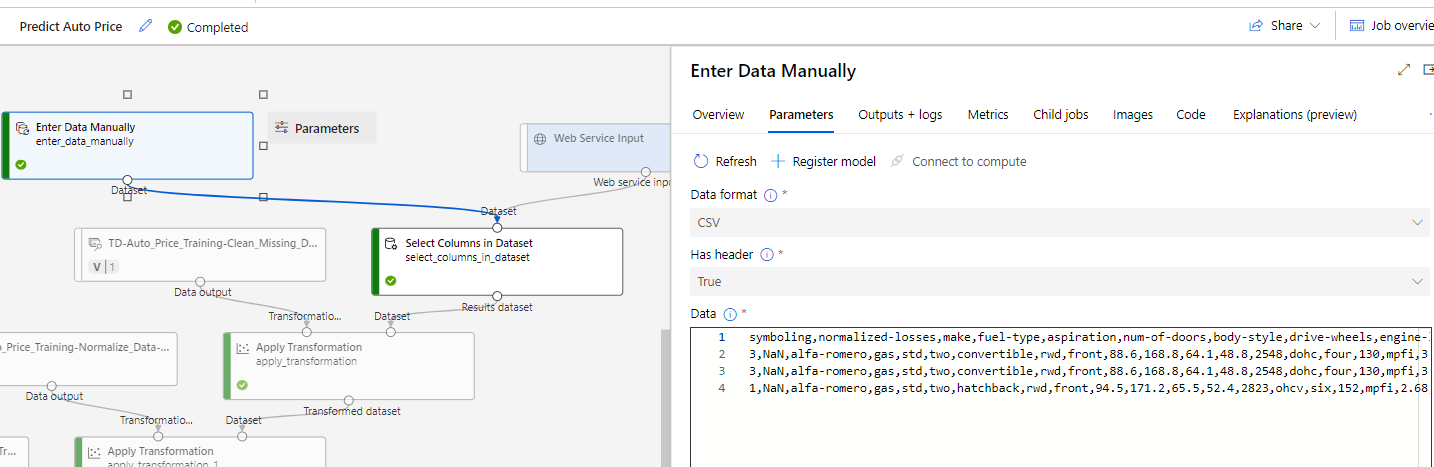Click the Refresh icon in panel
1434x467 pixels.
tap(701, 161)
